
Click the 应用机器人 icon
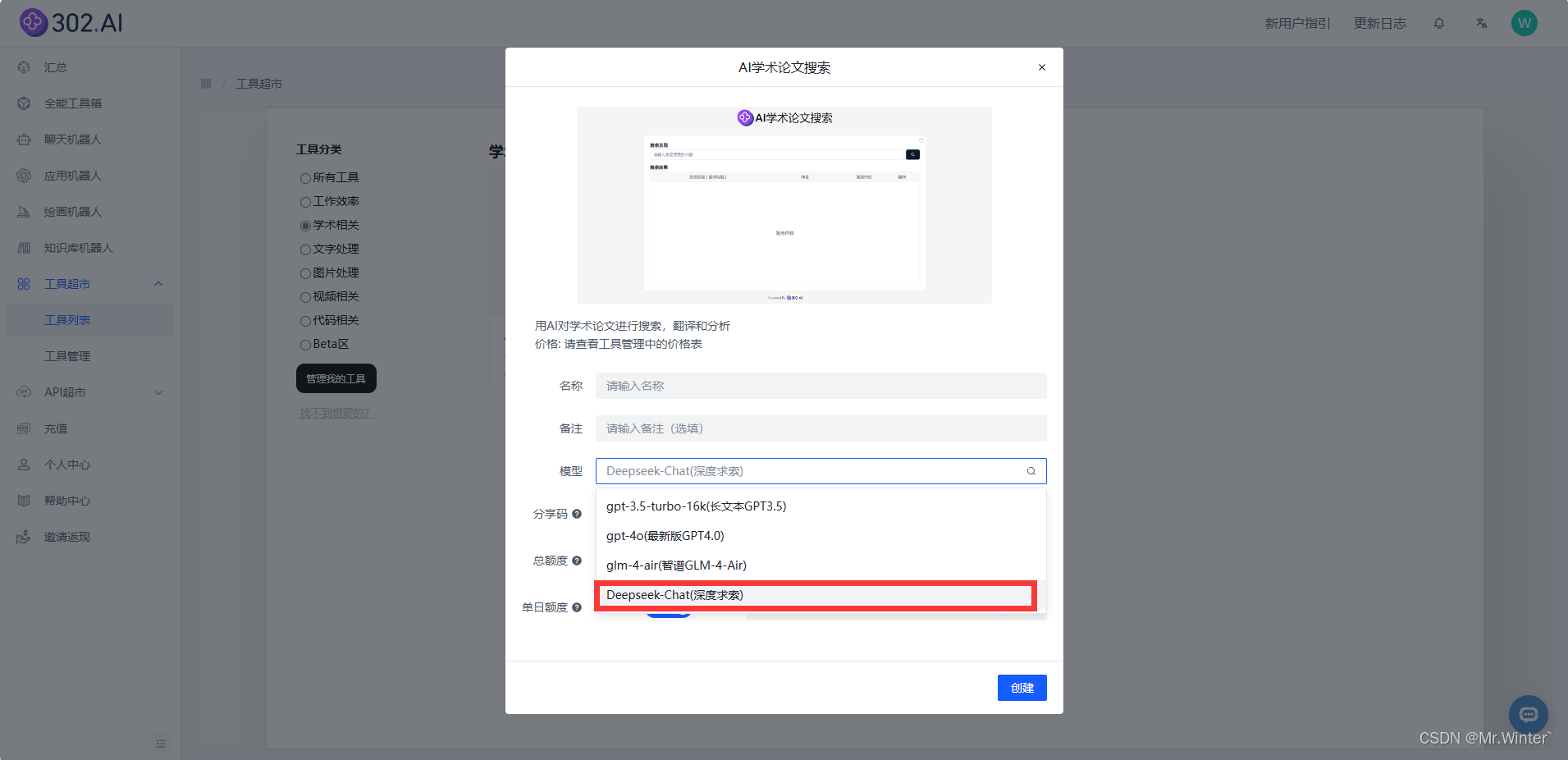(24, 176)
